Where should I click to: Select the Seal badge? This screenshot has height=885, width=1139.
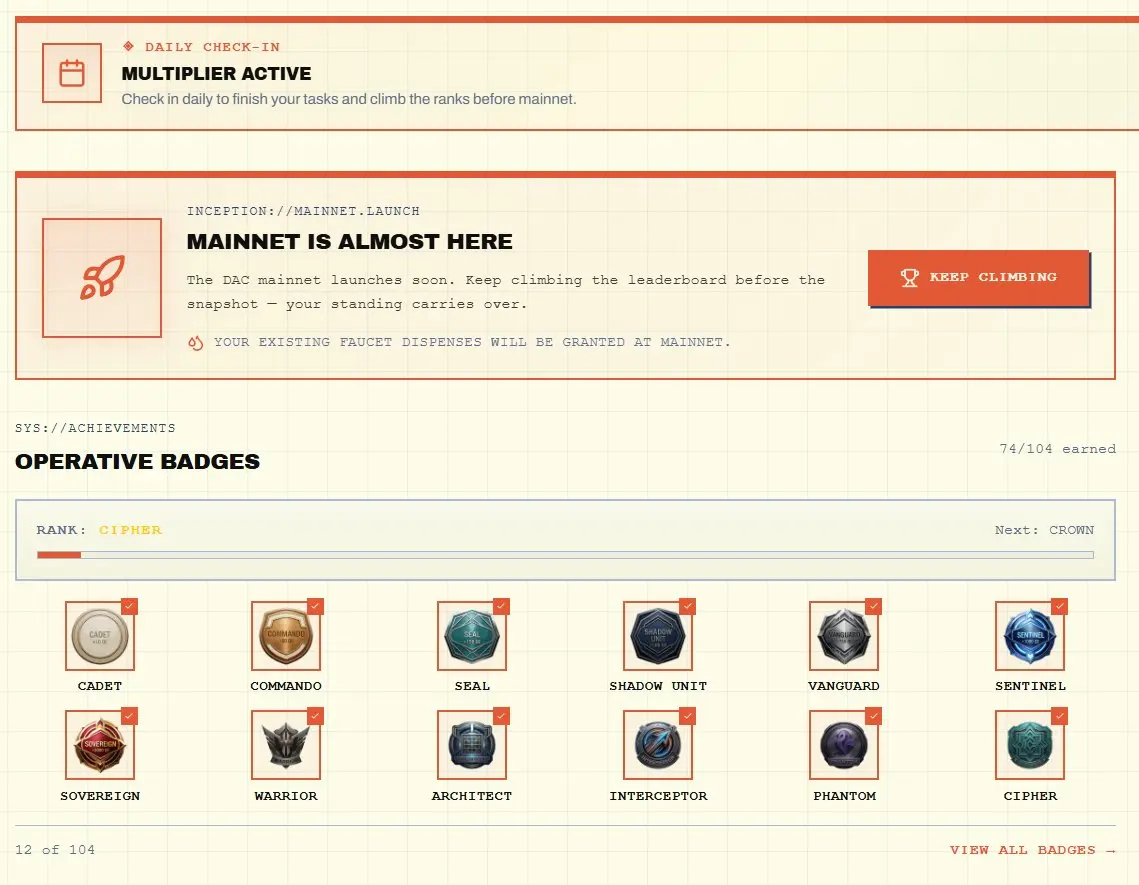[x=472, y=636]
